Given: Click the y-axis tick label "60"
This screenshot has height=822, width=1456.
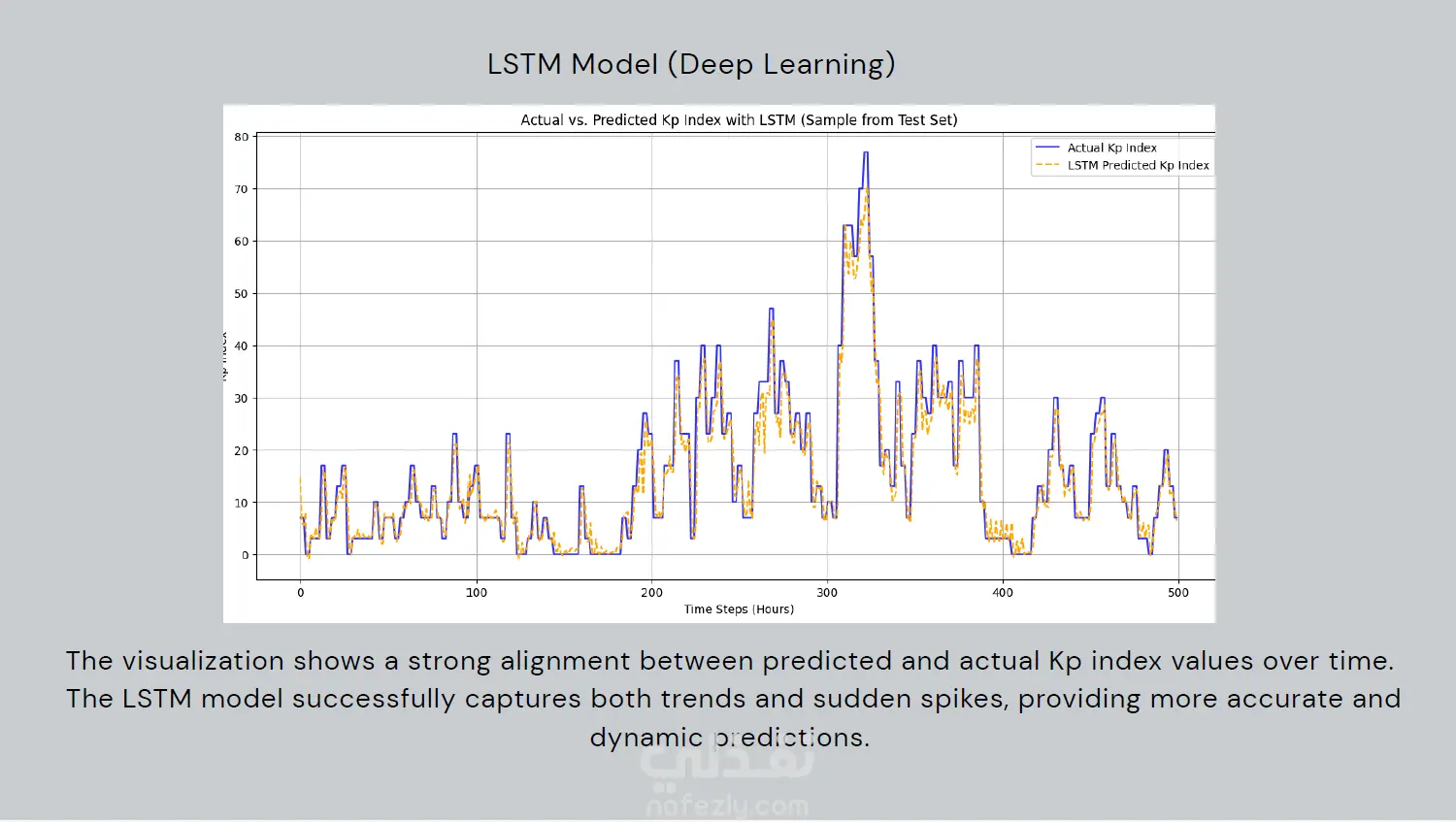Looking at the screenshot, I should coord(241,242).
